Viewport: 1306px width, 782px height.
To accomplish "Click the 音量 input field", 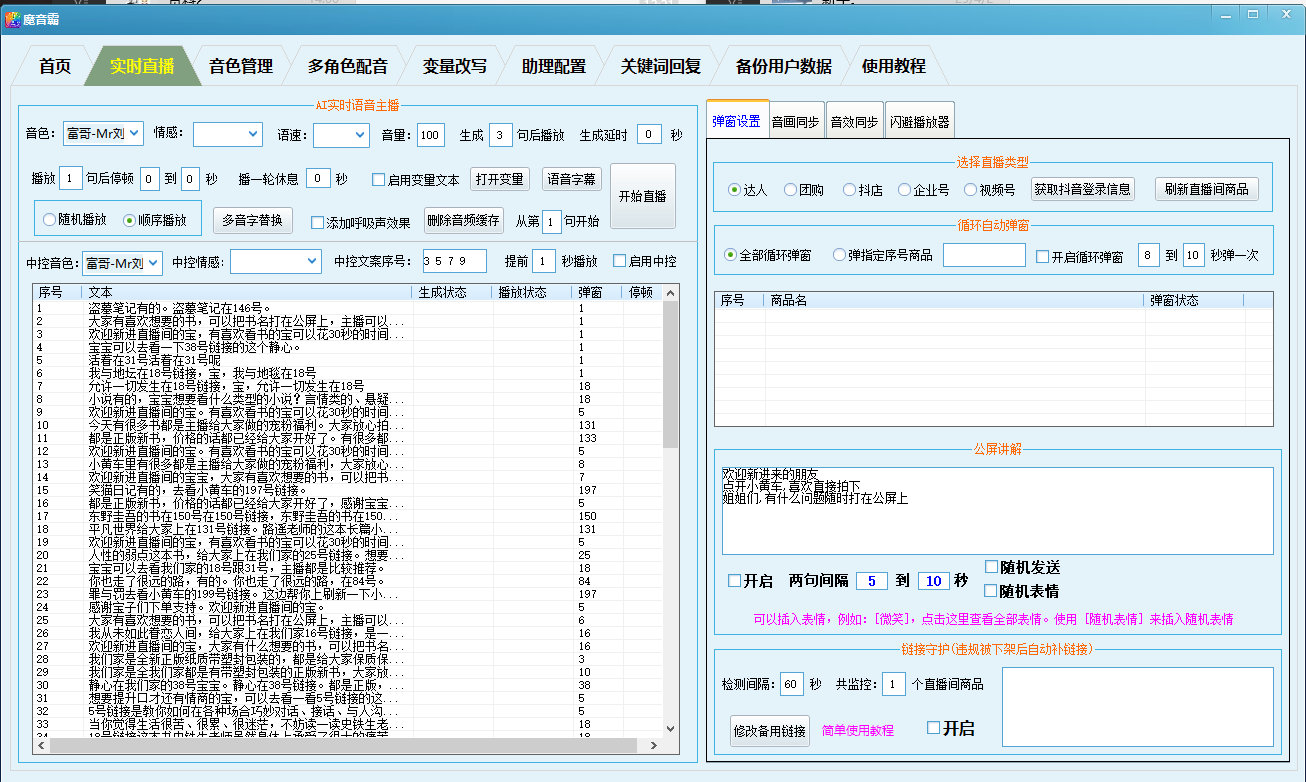I will pyautogui.click(x=430, y=135).
